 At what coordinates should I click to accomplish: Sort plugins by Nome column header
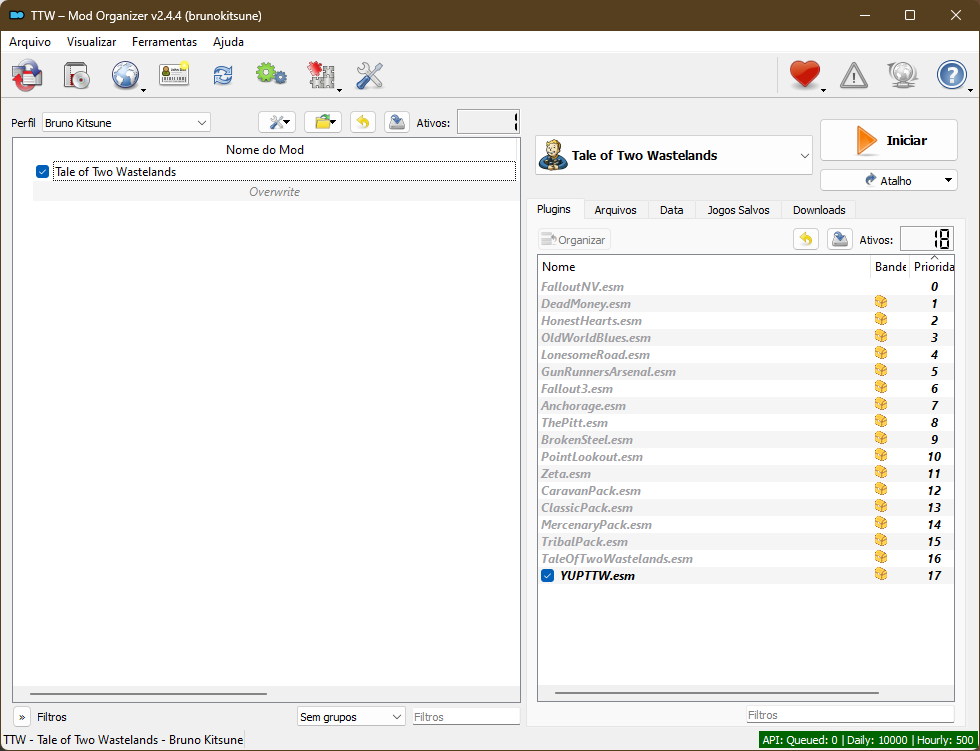click(704, 267)
